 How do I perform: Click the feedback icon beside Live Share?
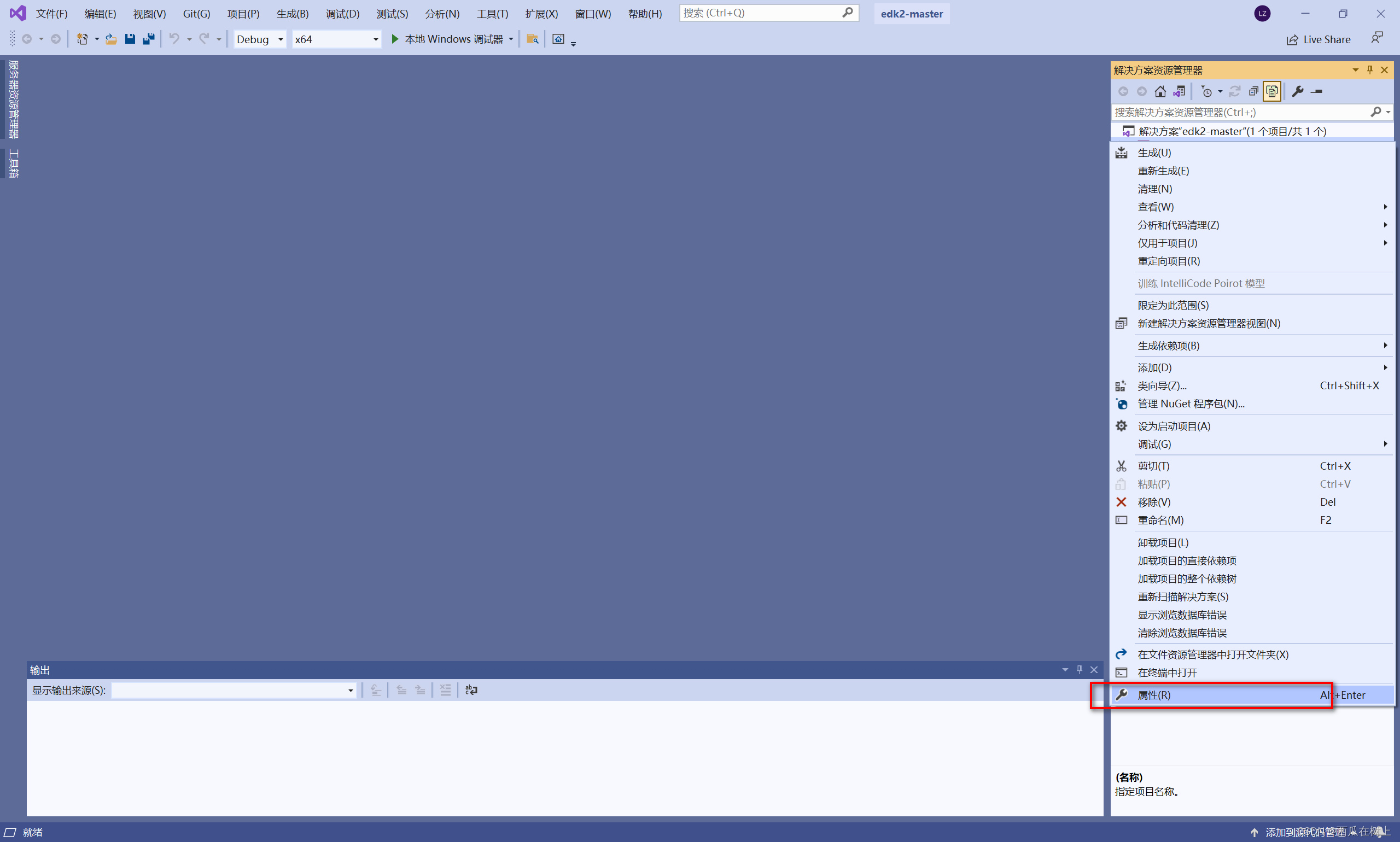click(1377, 38)
